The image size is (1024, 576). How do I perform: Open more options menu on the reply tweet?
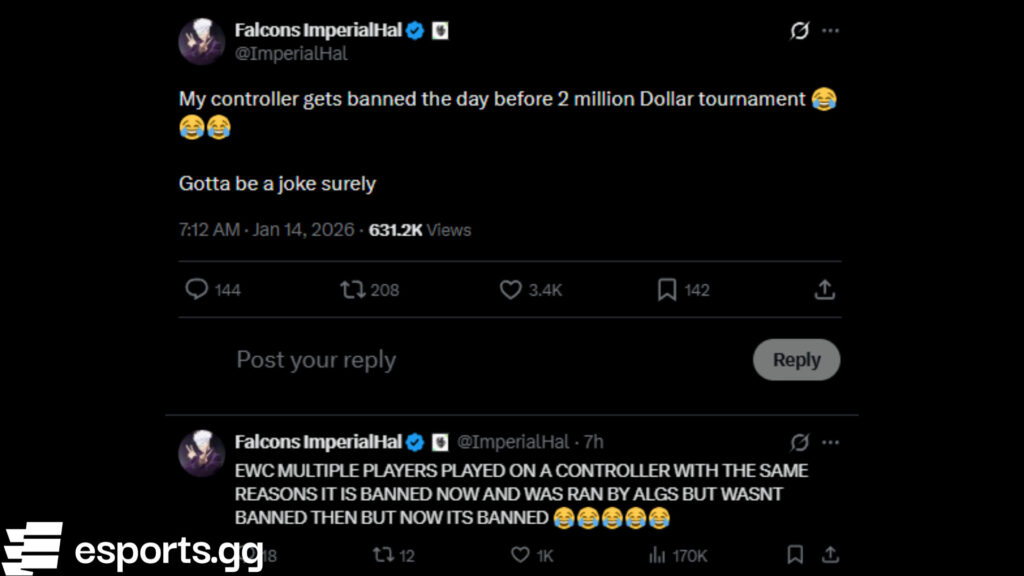tap(830, 441)
